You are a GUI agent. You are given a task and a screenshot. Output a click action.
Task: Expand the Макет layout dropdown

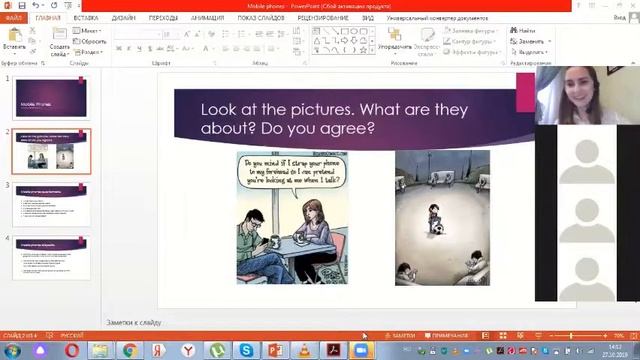tap(87, 31)
